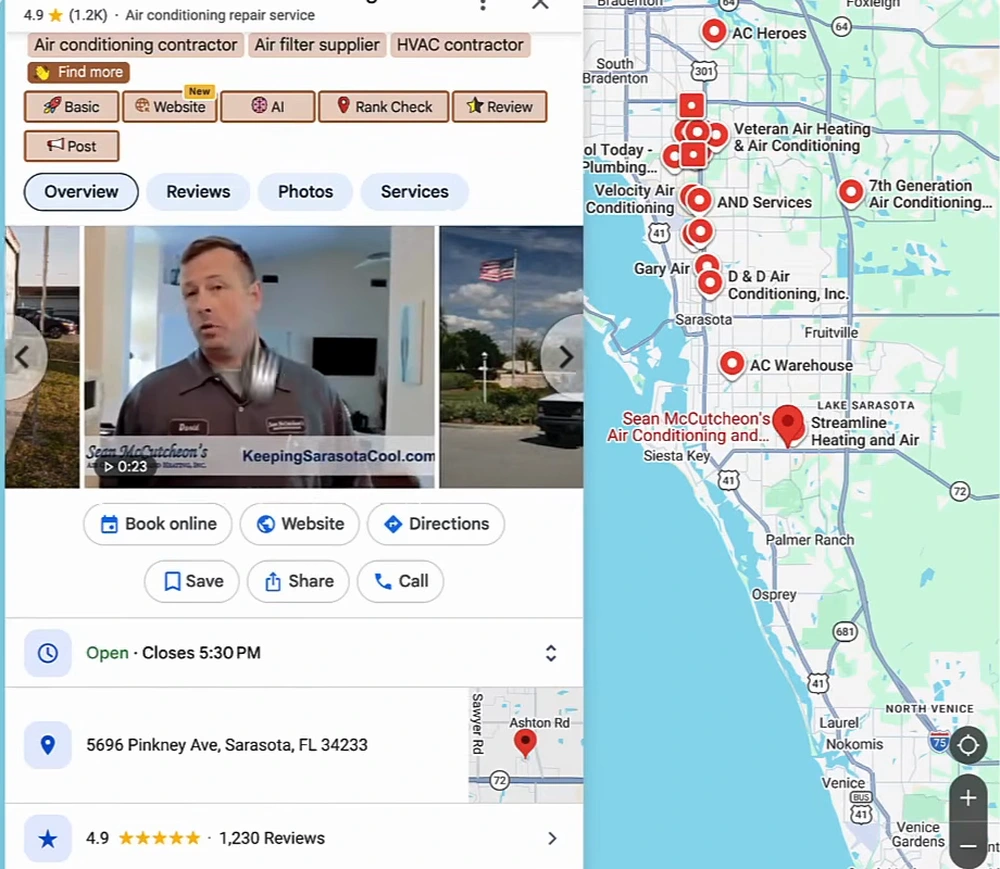Select Cool Today Plumbing map pin
This screenshot has width=1000, height=869.
tap(673, 156)
